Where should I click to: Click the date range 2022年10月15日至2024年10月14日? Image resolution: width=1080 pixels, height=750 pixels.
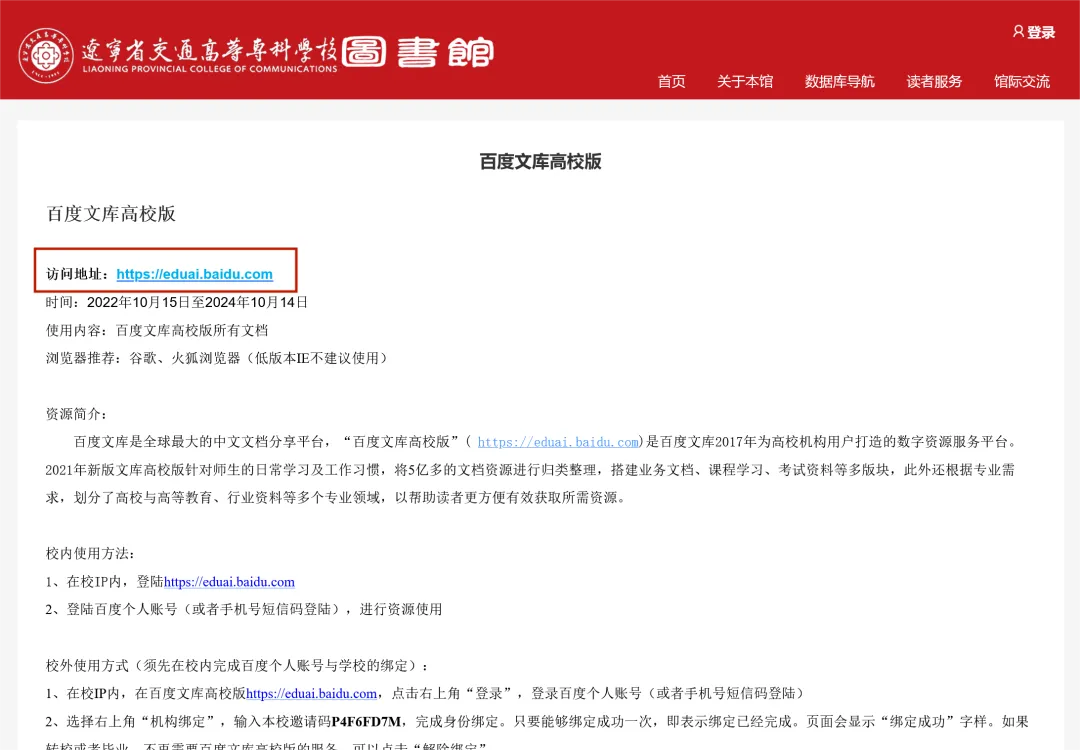pos(197,302)
